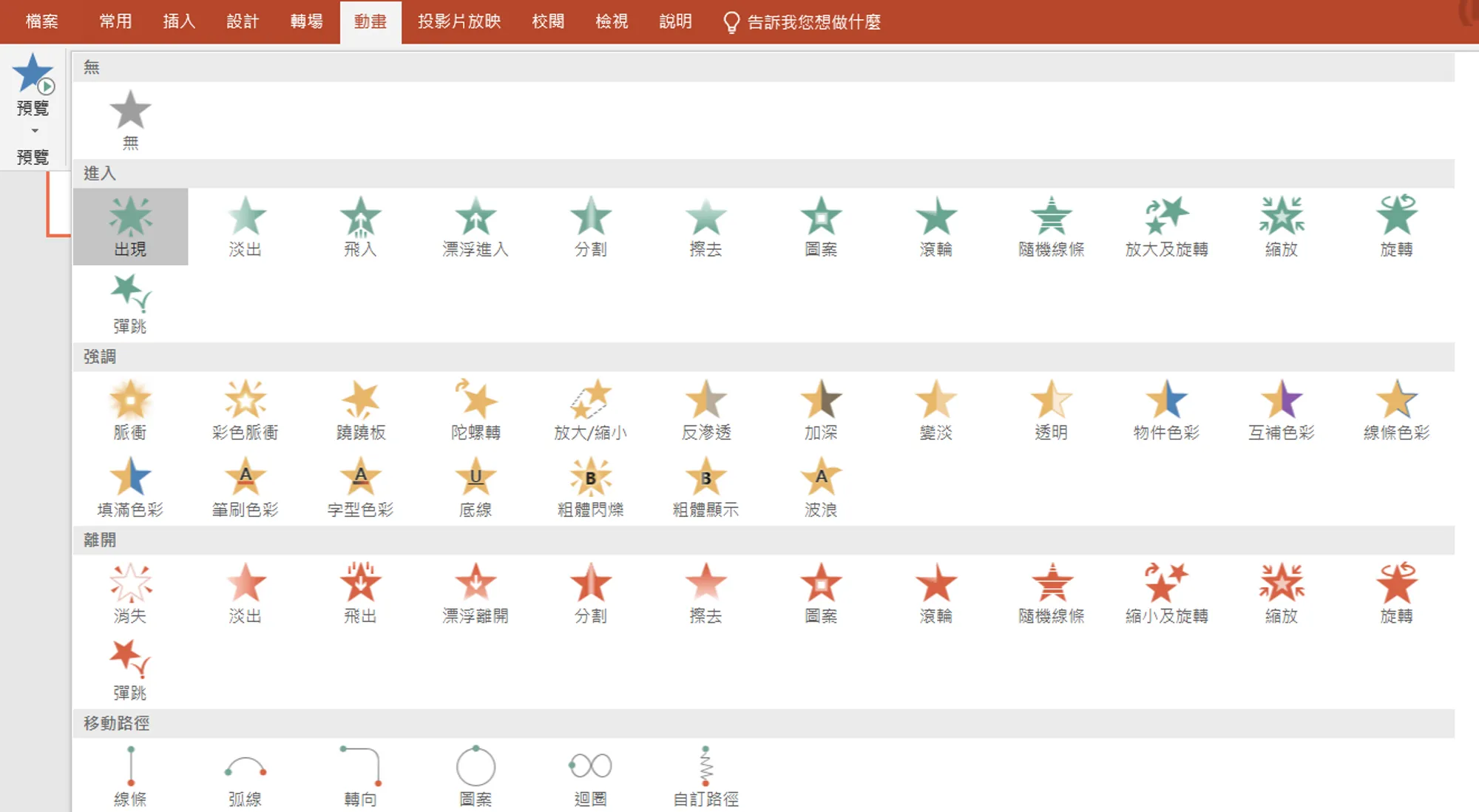
Task: Select the red 分割 exit effect
Action: [x=591, y=593]
